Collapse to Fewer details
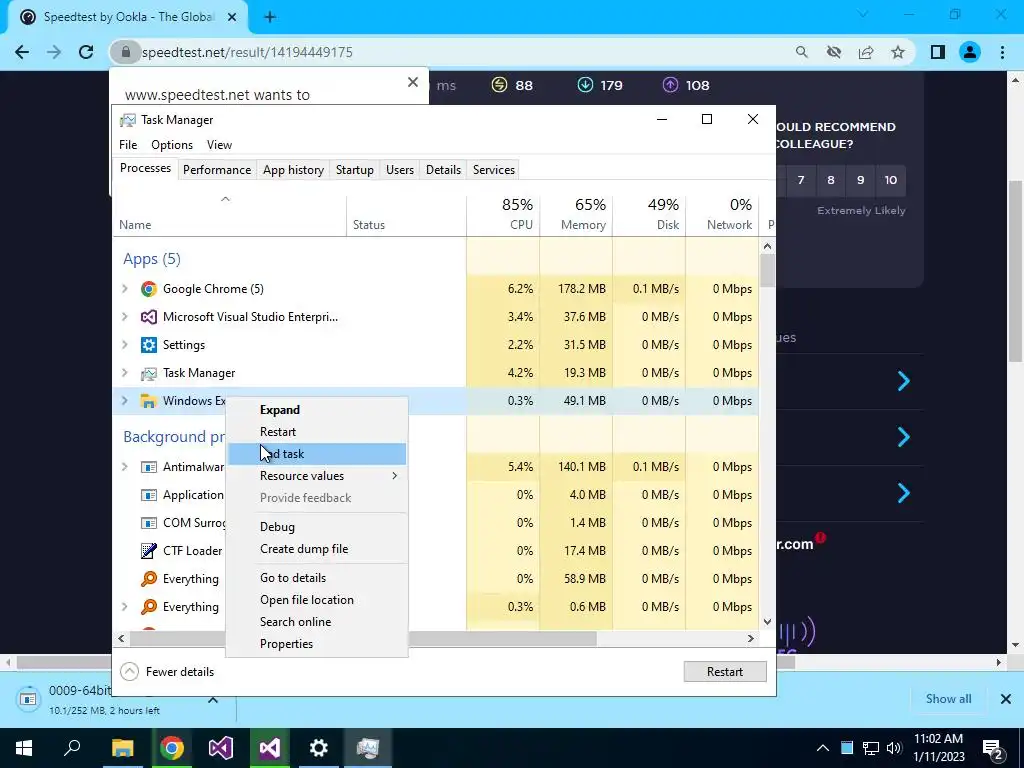Viewport: 1024px width, 768px height. pyautogui.click(x=168, y=671)
